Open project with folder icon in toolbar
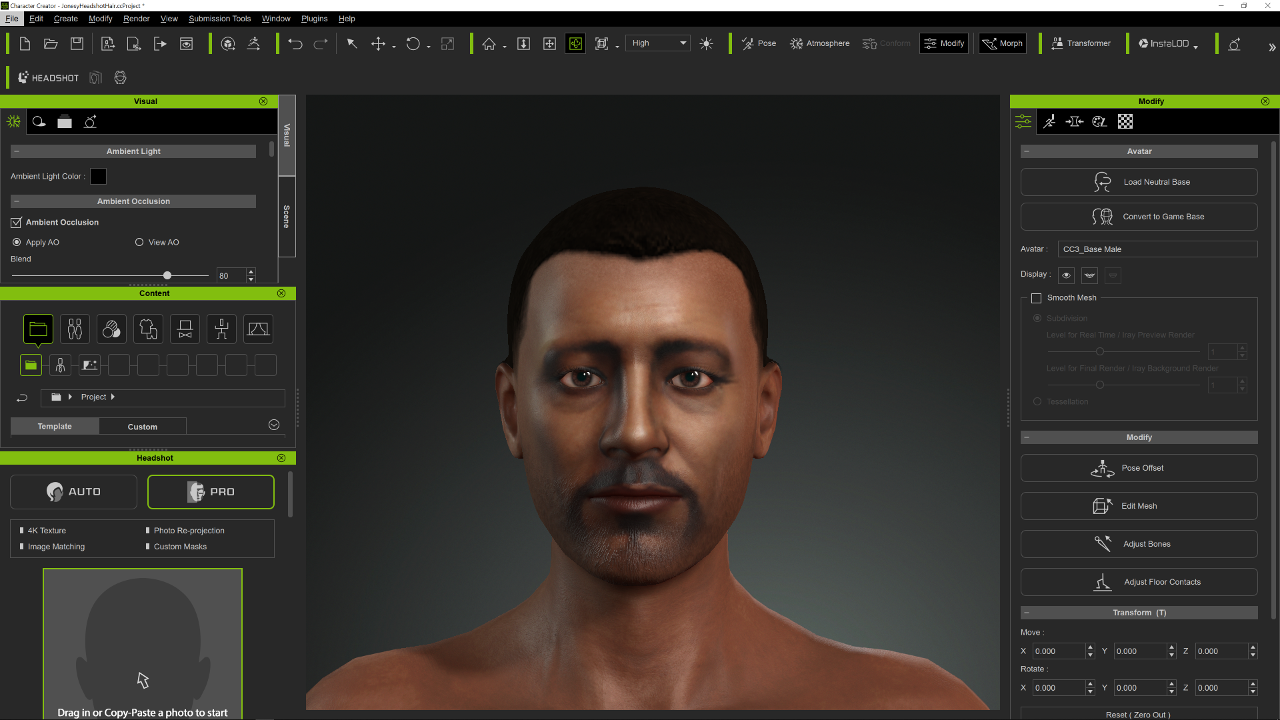Screen dimensions: 1280x720 [51, 43]
